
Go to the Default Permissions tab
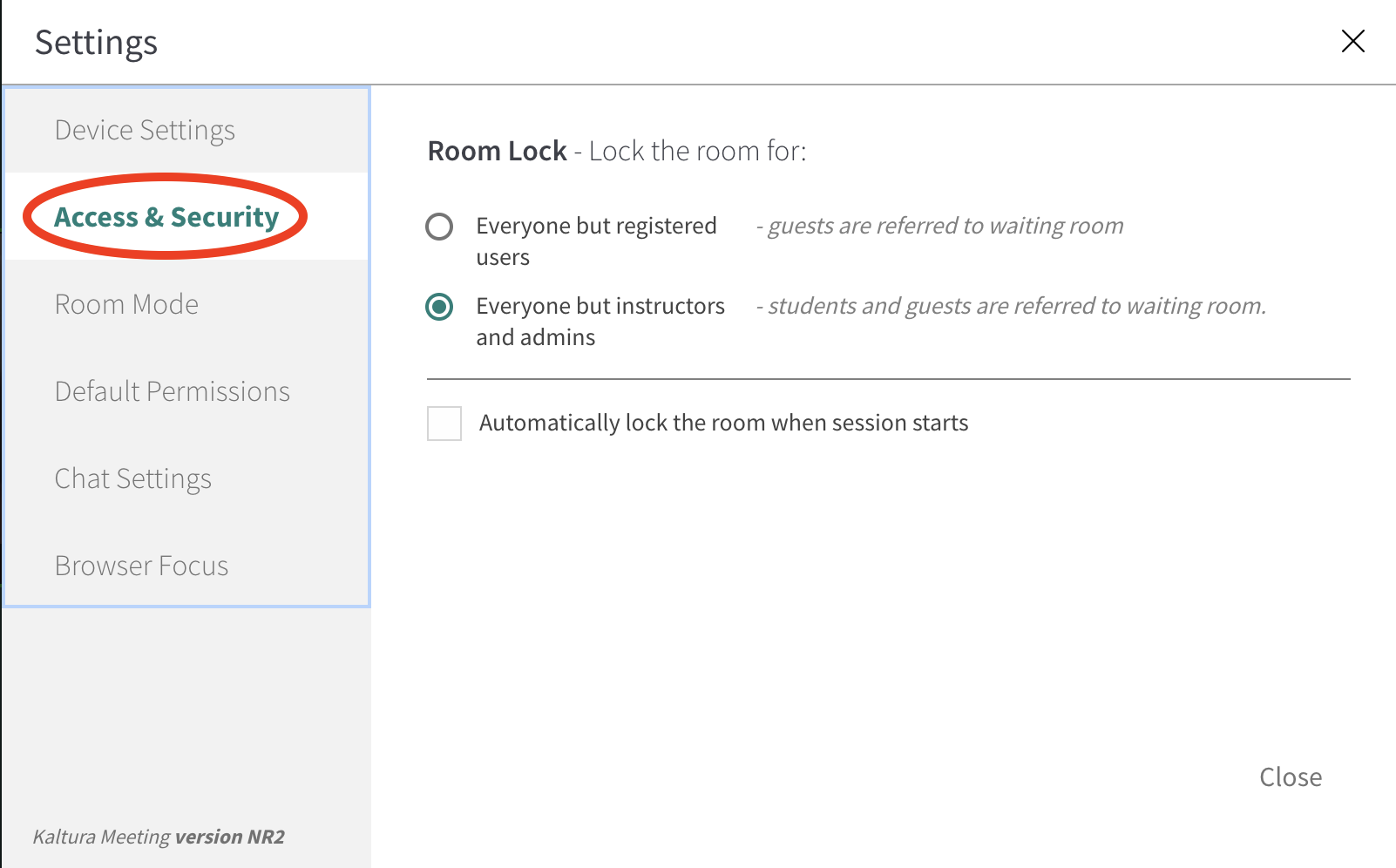click(x=172, y=391)
